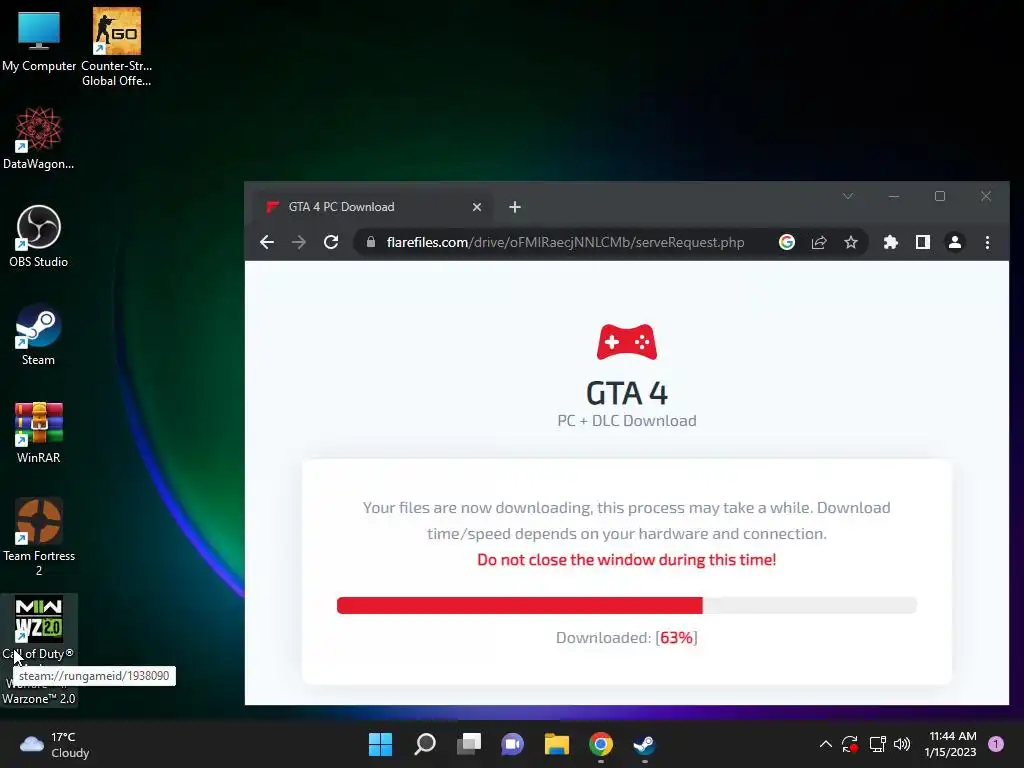Open Task View on taskbar
1024x768 pixels.
pos(468,744)
